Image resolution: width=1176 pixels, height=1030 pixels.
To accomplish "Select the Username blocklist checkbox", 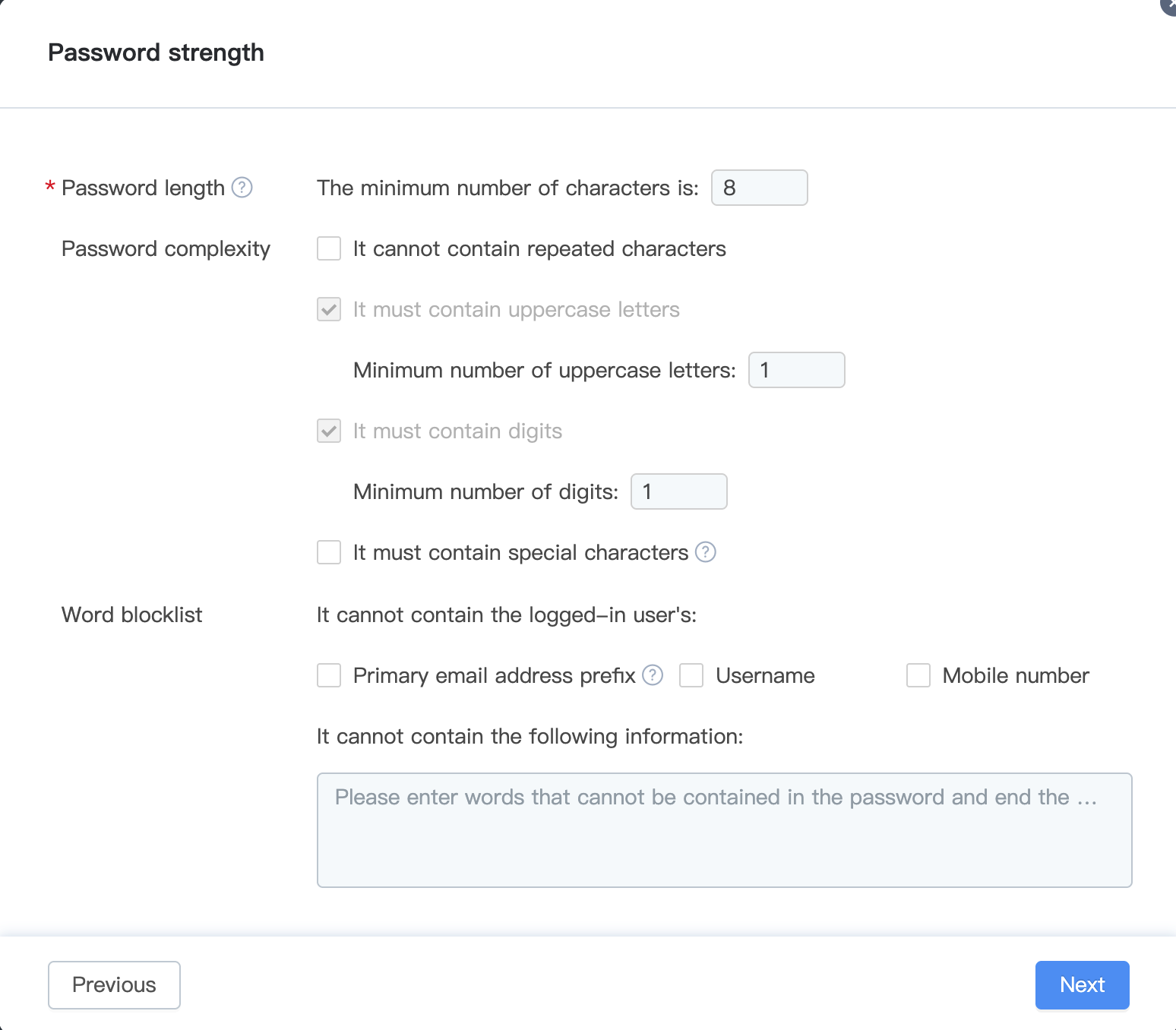I will tap(691, 675).
